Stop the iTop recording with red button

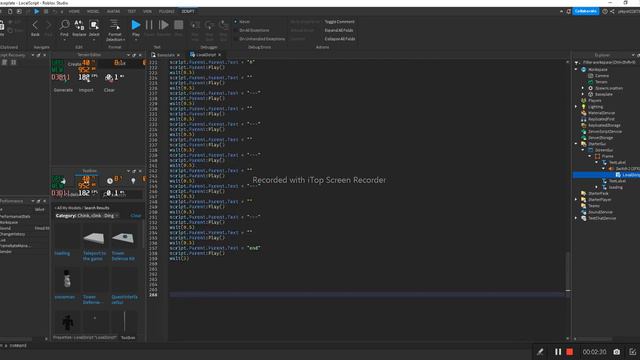[x=570, y=352]
